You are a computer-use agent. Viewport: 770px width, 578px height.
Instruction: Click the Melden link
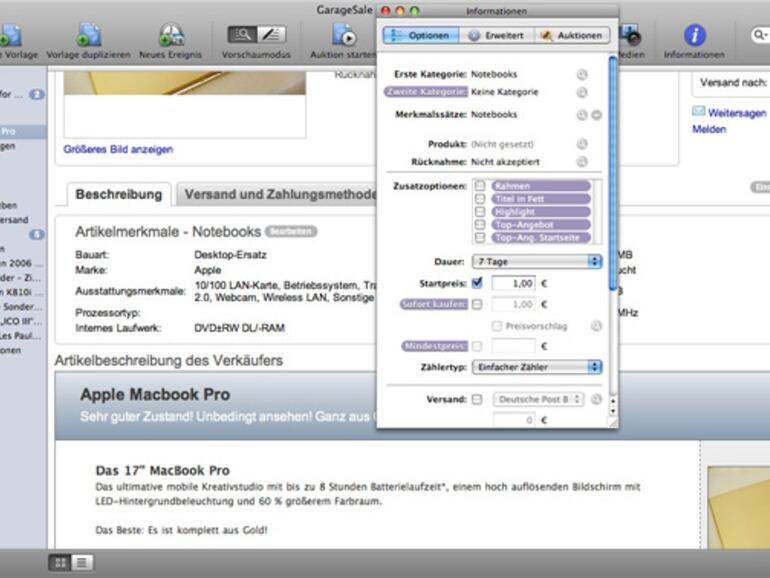point(709,129)
